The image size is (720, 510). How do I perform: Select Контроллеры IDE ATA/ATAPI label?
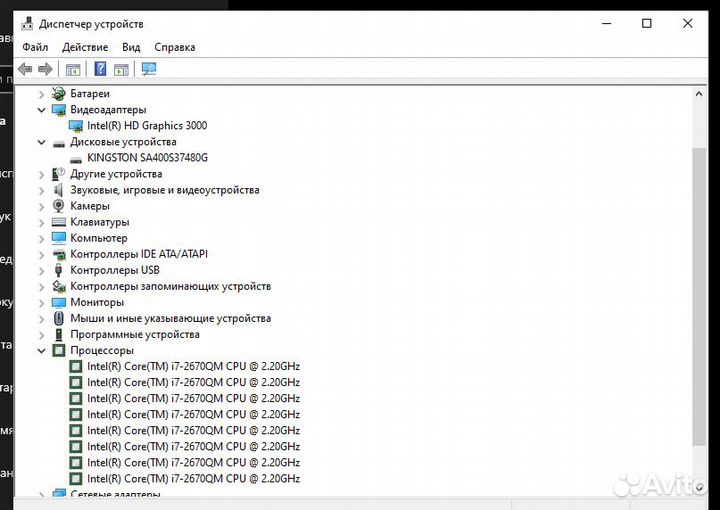coord(139,254)
